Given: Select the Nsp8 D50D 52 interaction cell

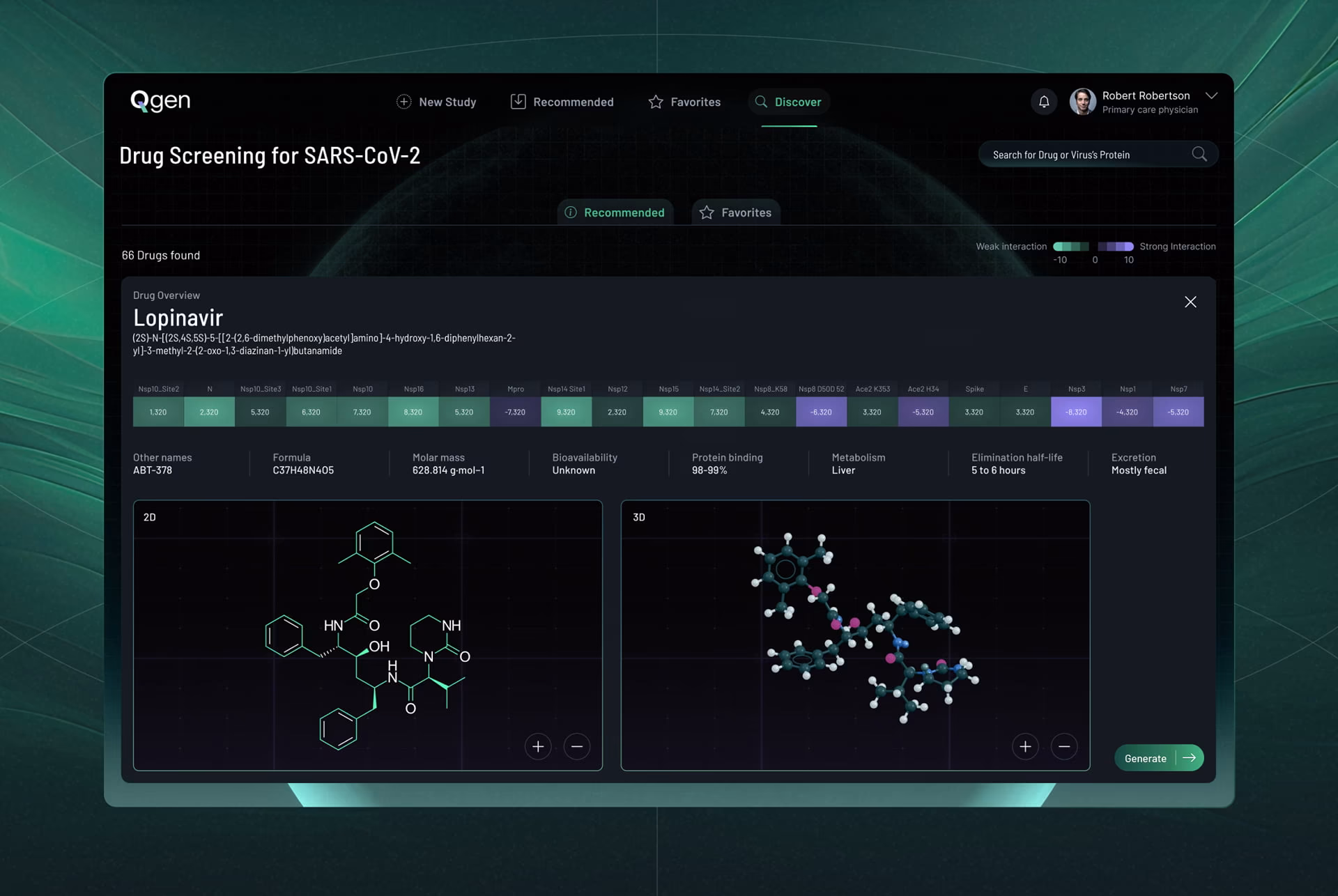Looking at the screenshot, I should (821, 412).
